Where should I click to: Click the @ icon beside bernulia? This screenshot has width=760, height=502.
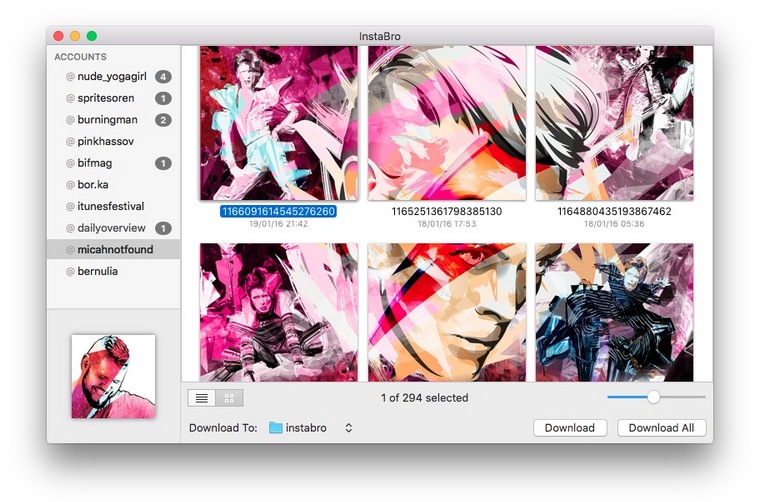70,272
